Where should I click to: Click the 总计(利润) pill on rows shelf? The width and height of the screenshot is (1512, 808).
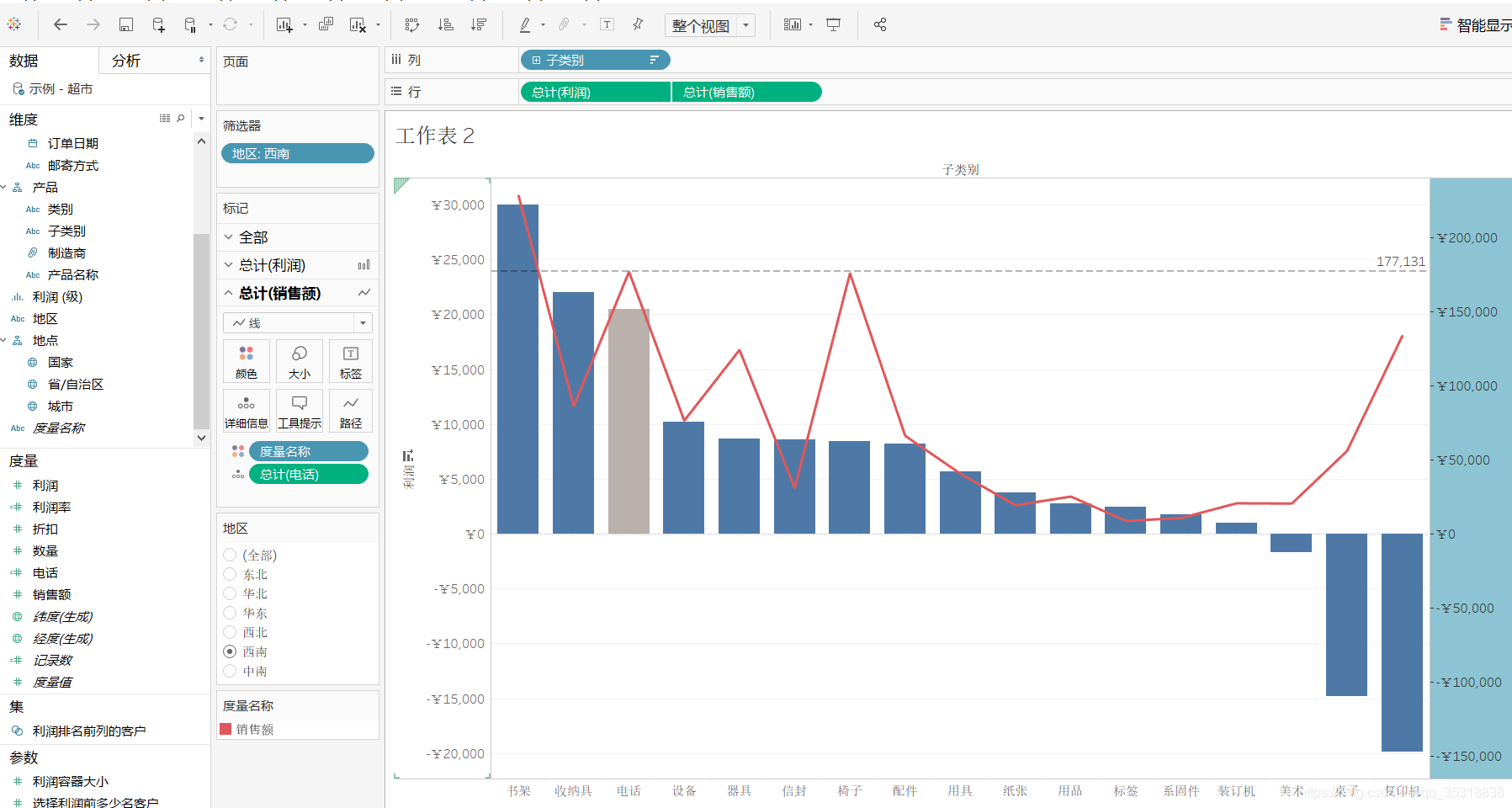click(x=596, y=92)
